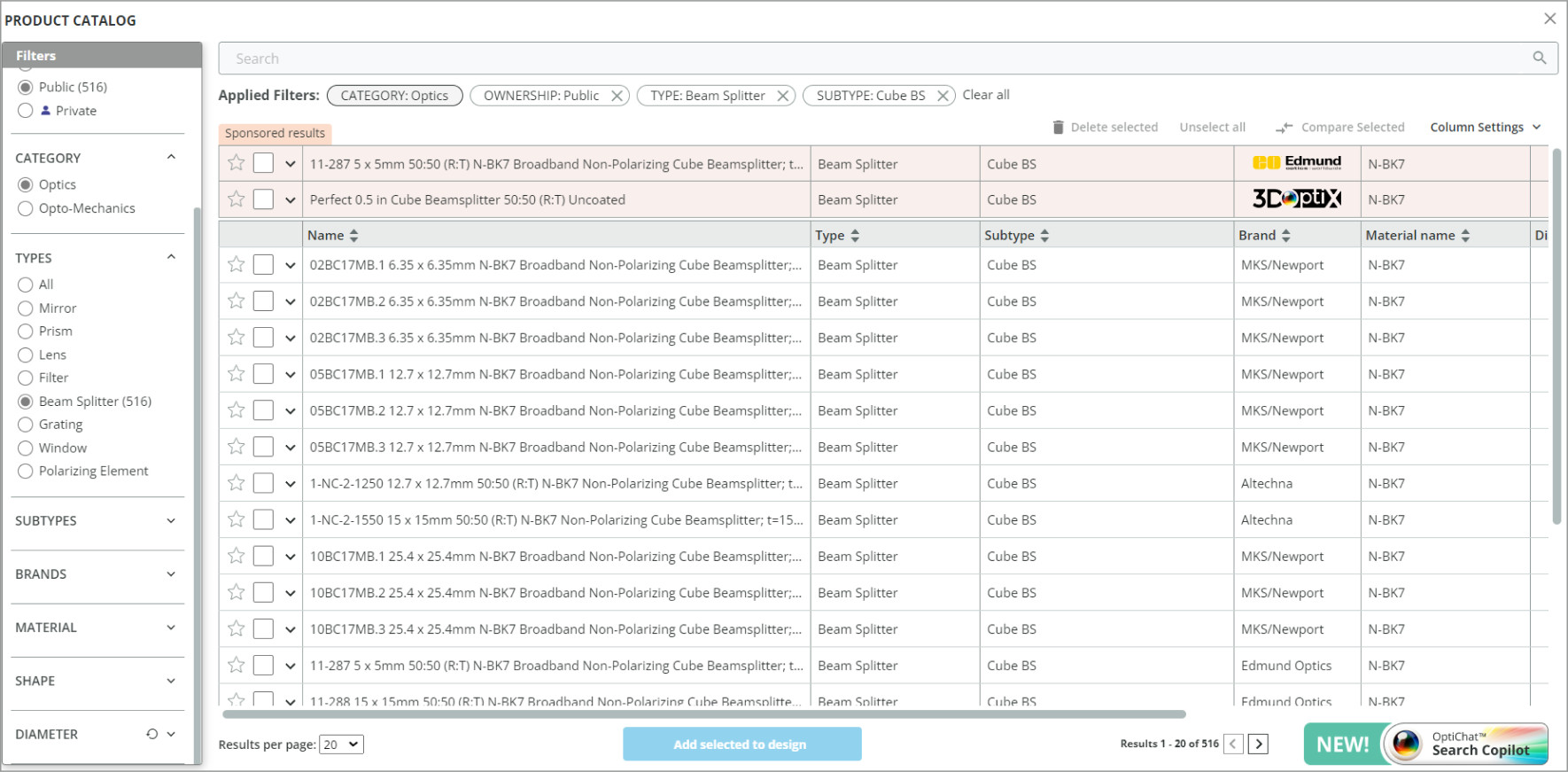Star the 02BC17MB.2 beamsplitter row
Image resolution: width=1568 pixels, height=772 pixels.
[x=236, y=301]
